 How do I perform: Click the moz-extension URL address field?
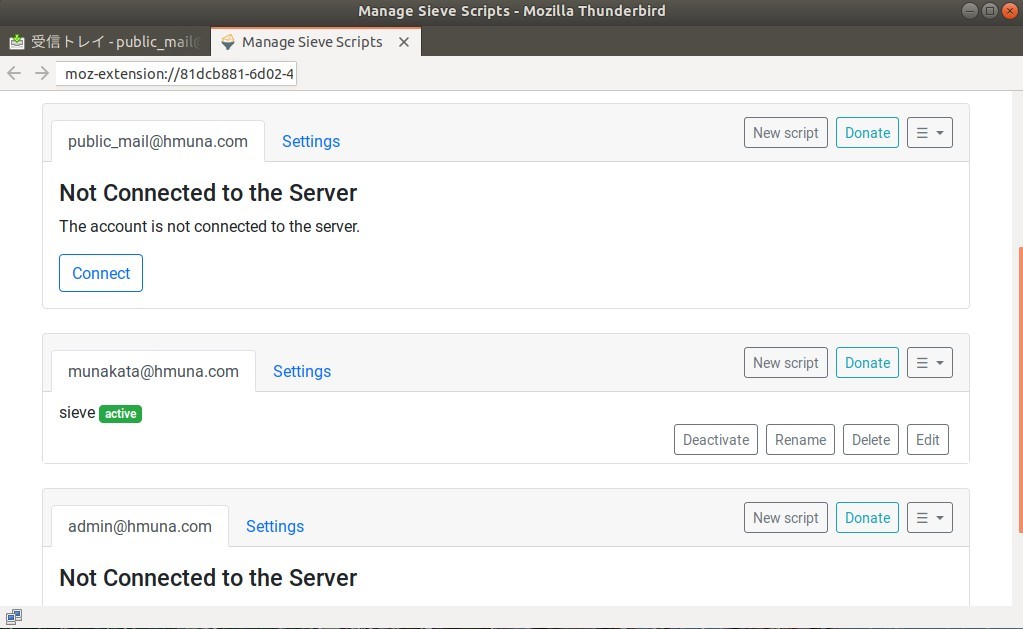pyautogui.click(x=178, y=74)
